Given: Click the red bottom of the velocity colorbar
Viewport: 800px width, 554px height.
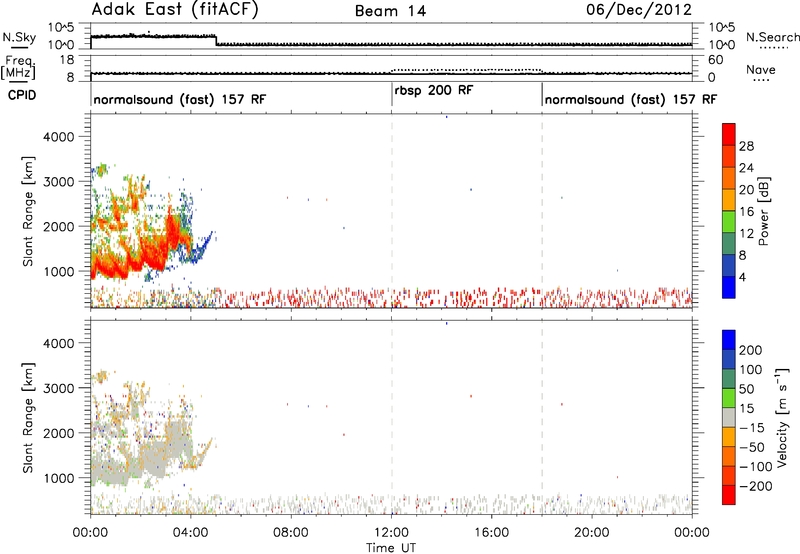Looking at the screenshot, I should pyautogui.click(x=729, y=495).
